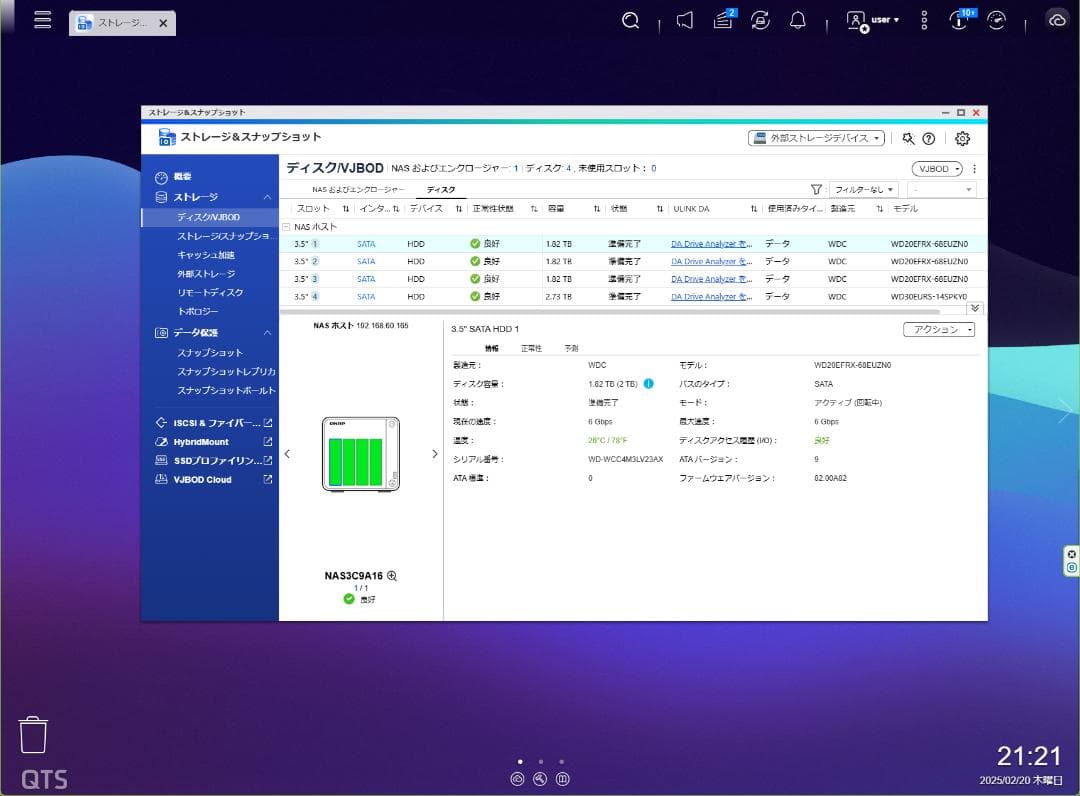Image resolution: width=1080 pixels, height=796 pixels.
Task: Open QTS global search with the magnifier icon
Action: [630, 19]
